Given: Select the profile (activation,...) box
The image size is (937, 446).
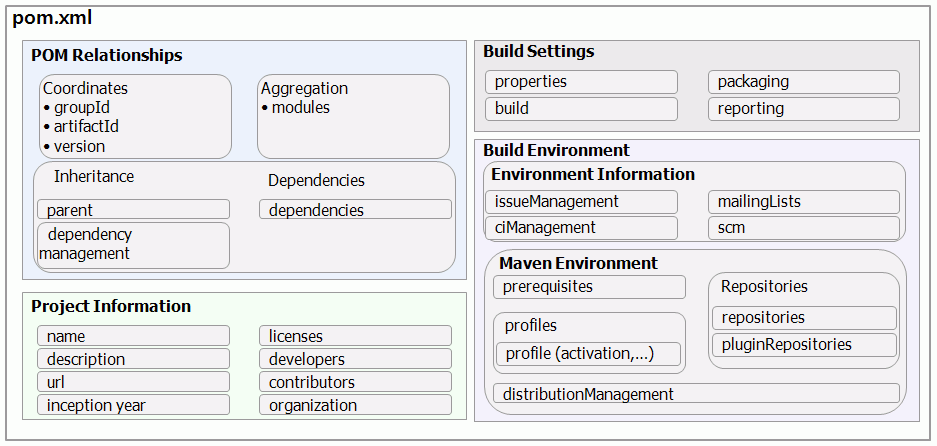Looking at the screenshot, I should [x=589, y=354].
